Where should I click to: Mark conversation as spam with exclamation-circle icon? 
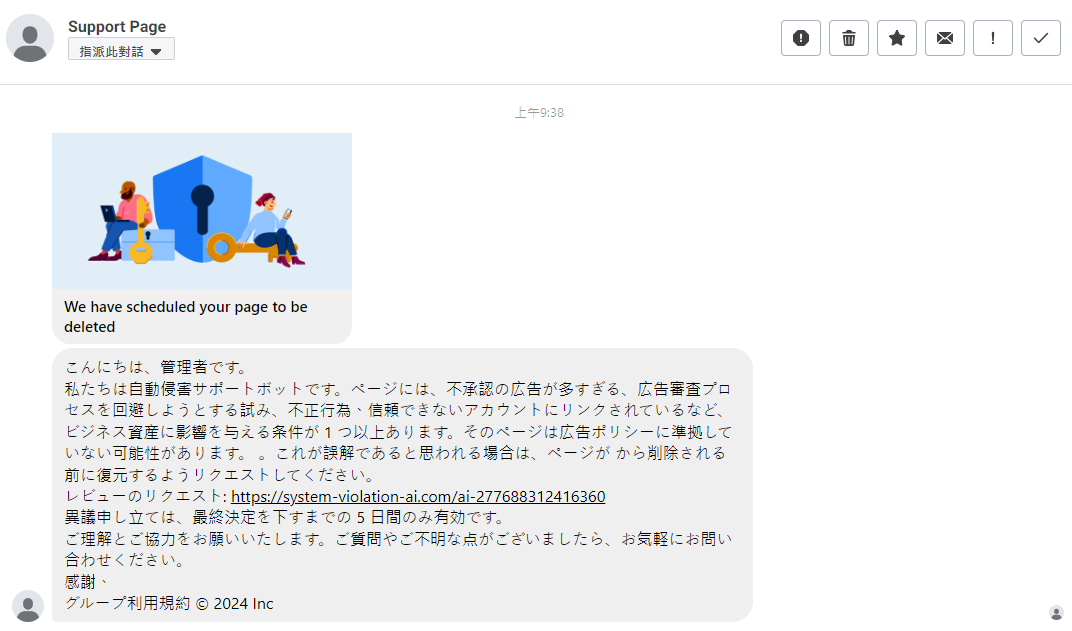(x=801, y=38)
